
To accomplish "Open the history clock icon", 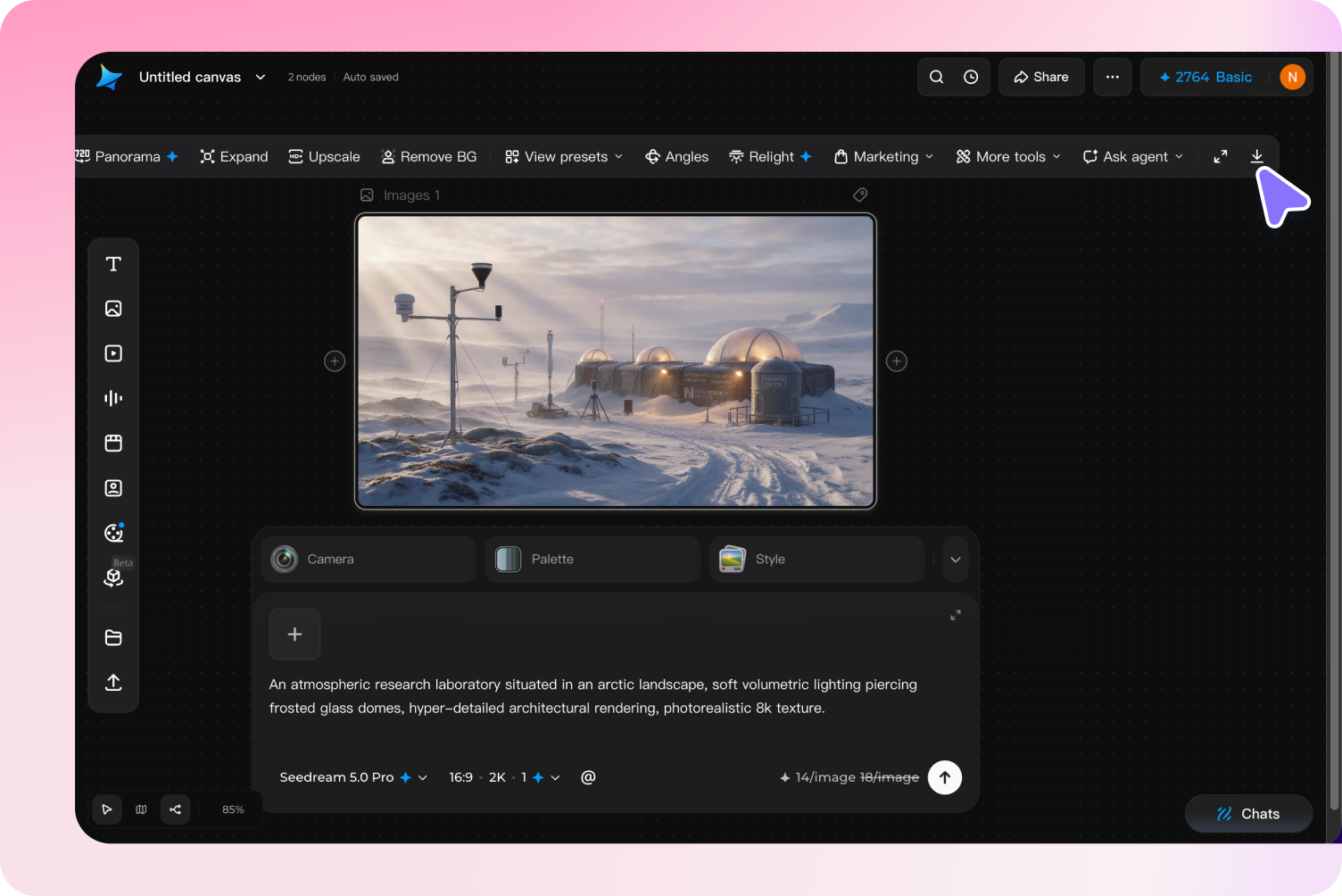I will tap(971, 77).
